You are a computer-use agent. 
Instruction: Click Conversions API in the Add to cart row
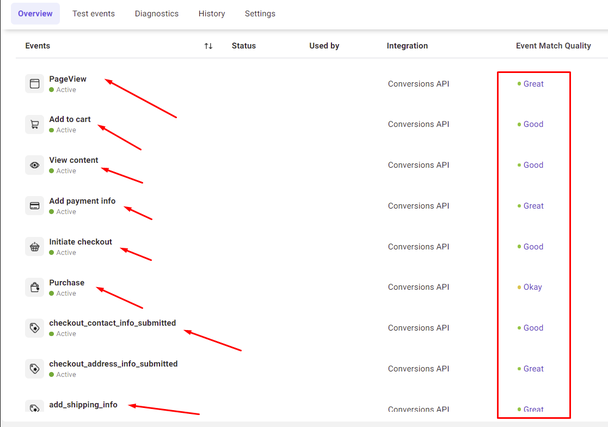(x=418, y=124)
